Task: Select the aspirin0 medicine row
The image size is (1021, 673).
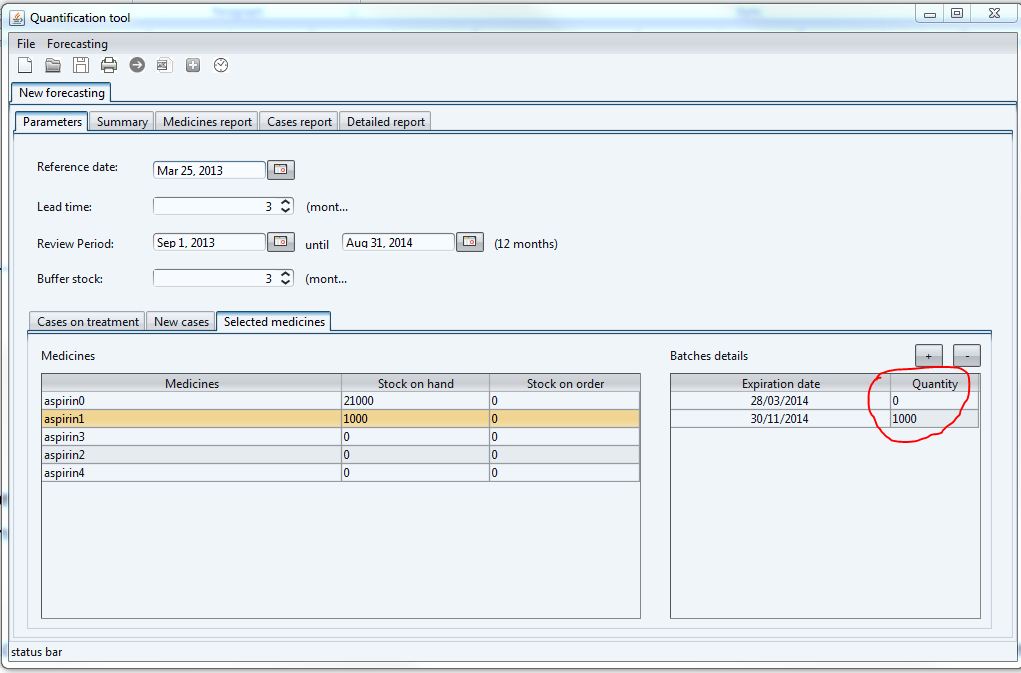Action: click(341, 401)
